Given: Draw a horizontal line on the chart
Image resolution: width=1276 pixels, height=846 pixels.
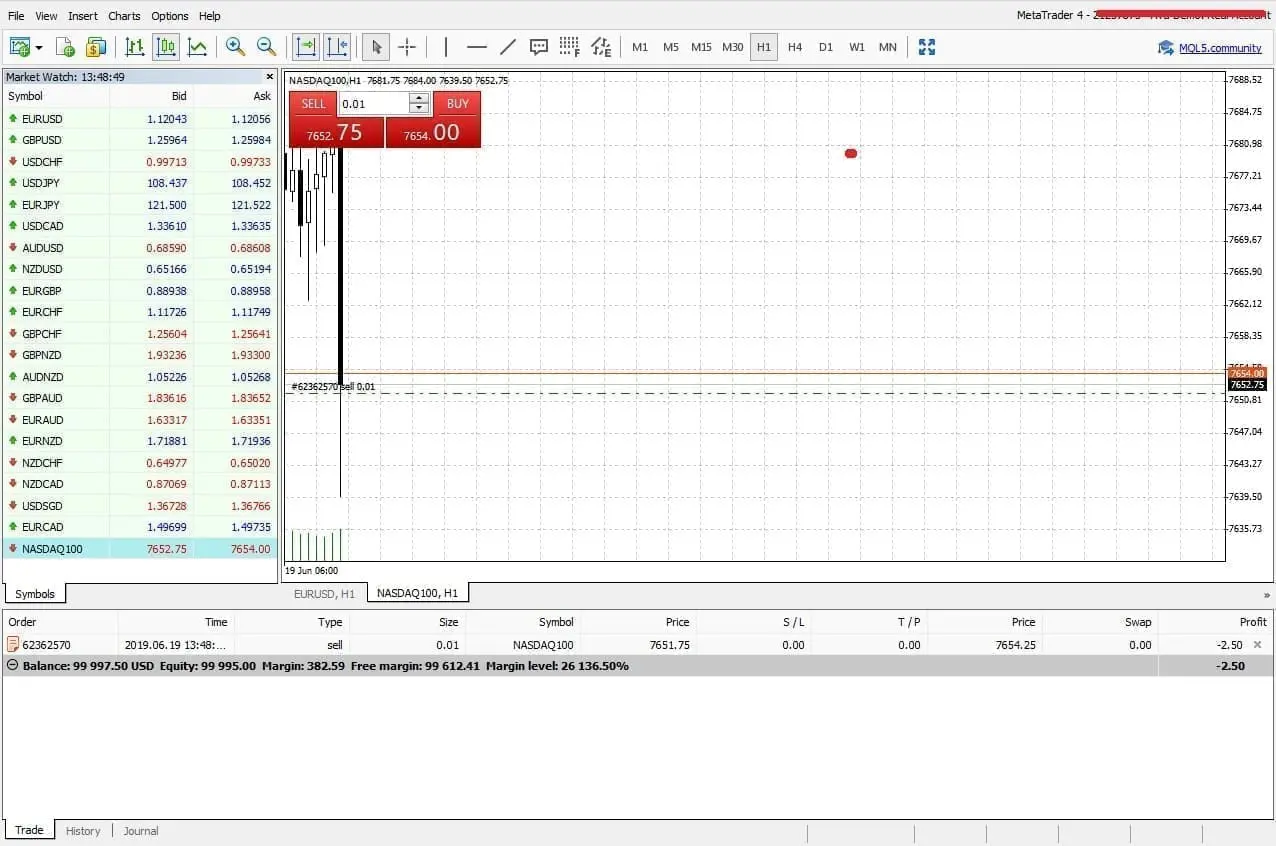Looking at the screenshot, I should [477, 47].
